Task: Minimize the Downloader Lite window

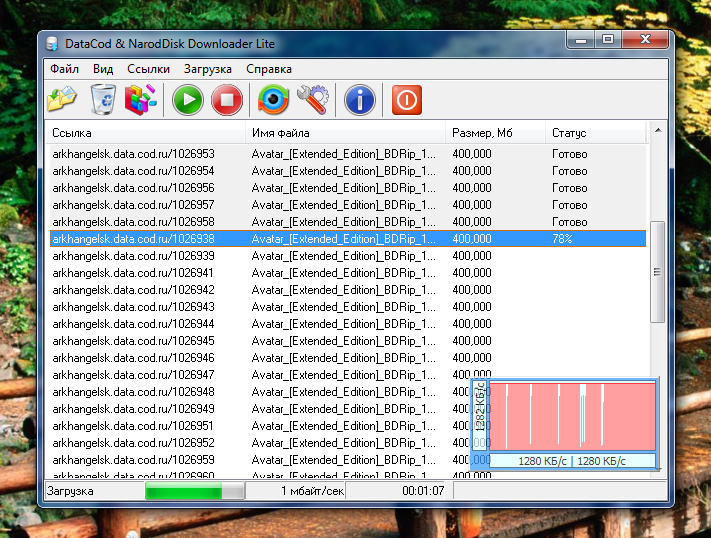Action: coord(581,40)
